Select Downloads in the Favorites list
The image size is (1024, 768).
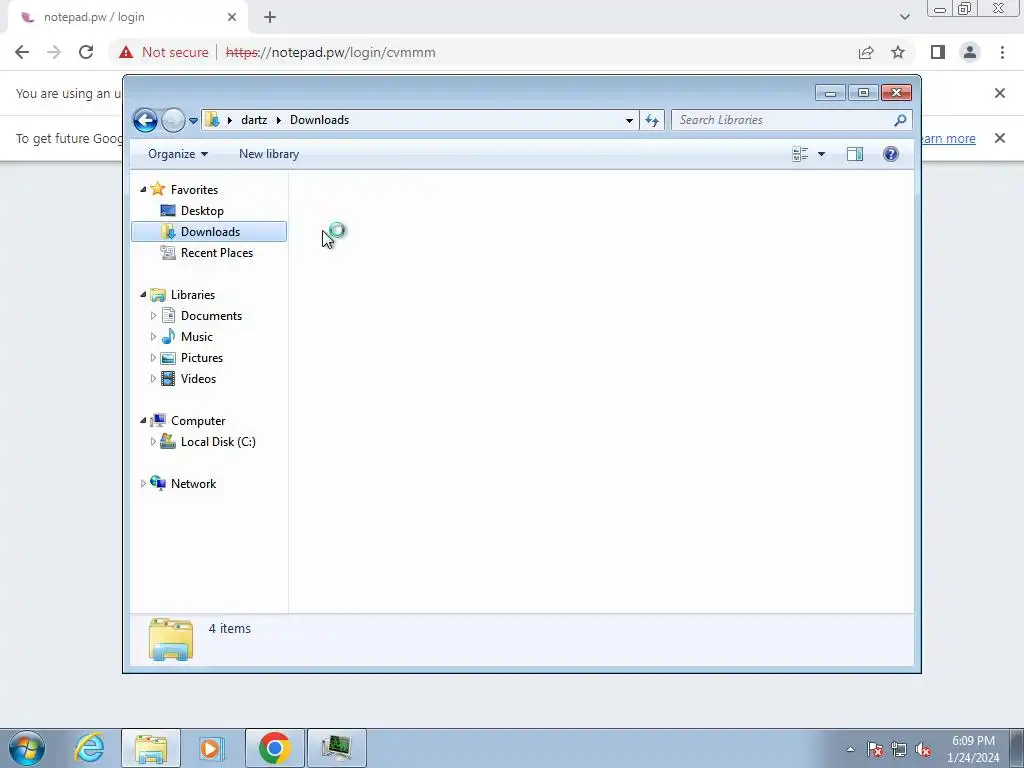tap(209, 232)
